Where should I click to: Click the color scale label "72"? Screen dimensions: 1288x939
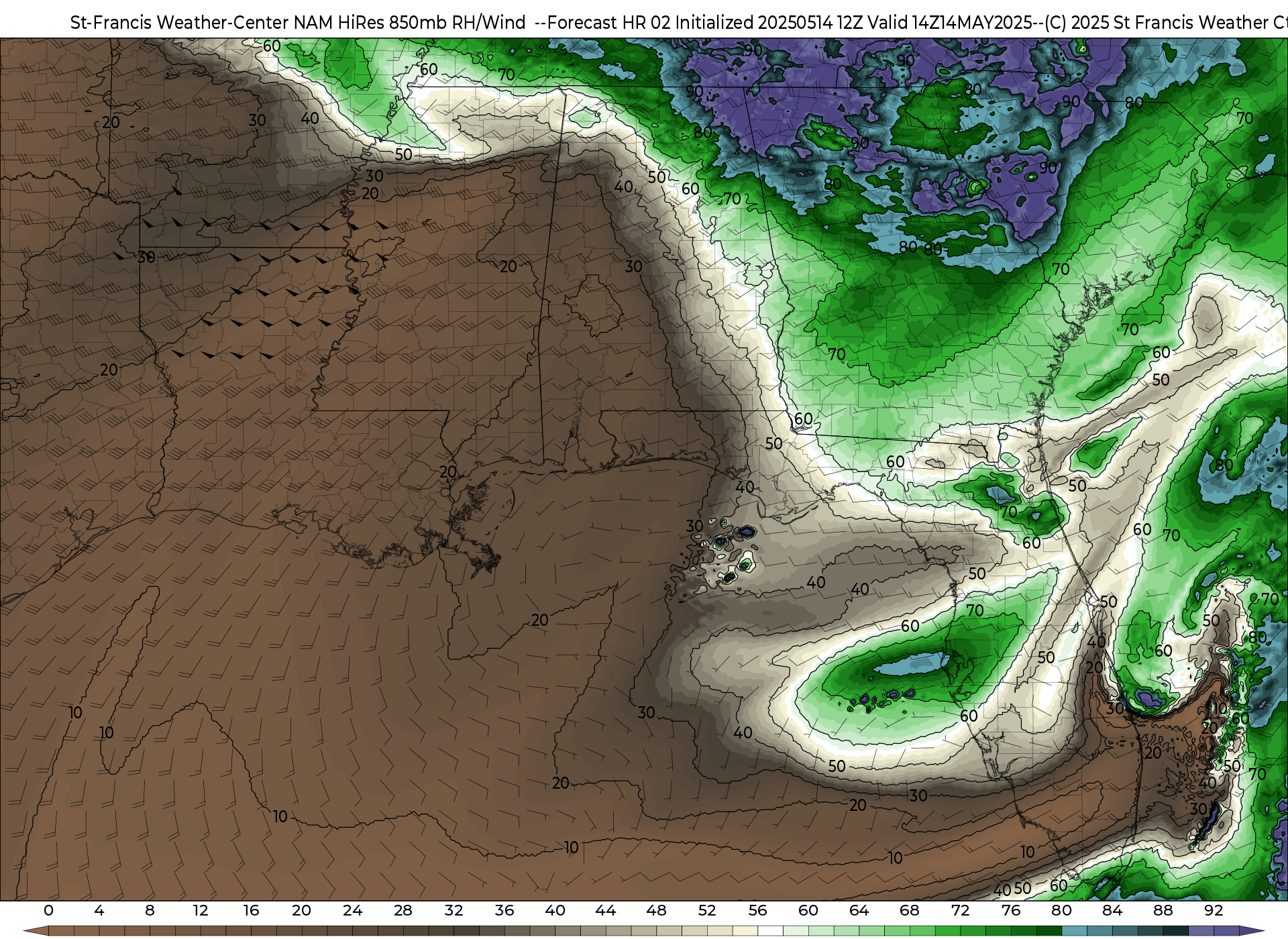(x=960, y=910)
